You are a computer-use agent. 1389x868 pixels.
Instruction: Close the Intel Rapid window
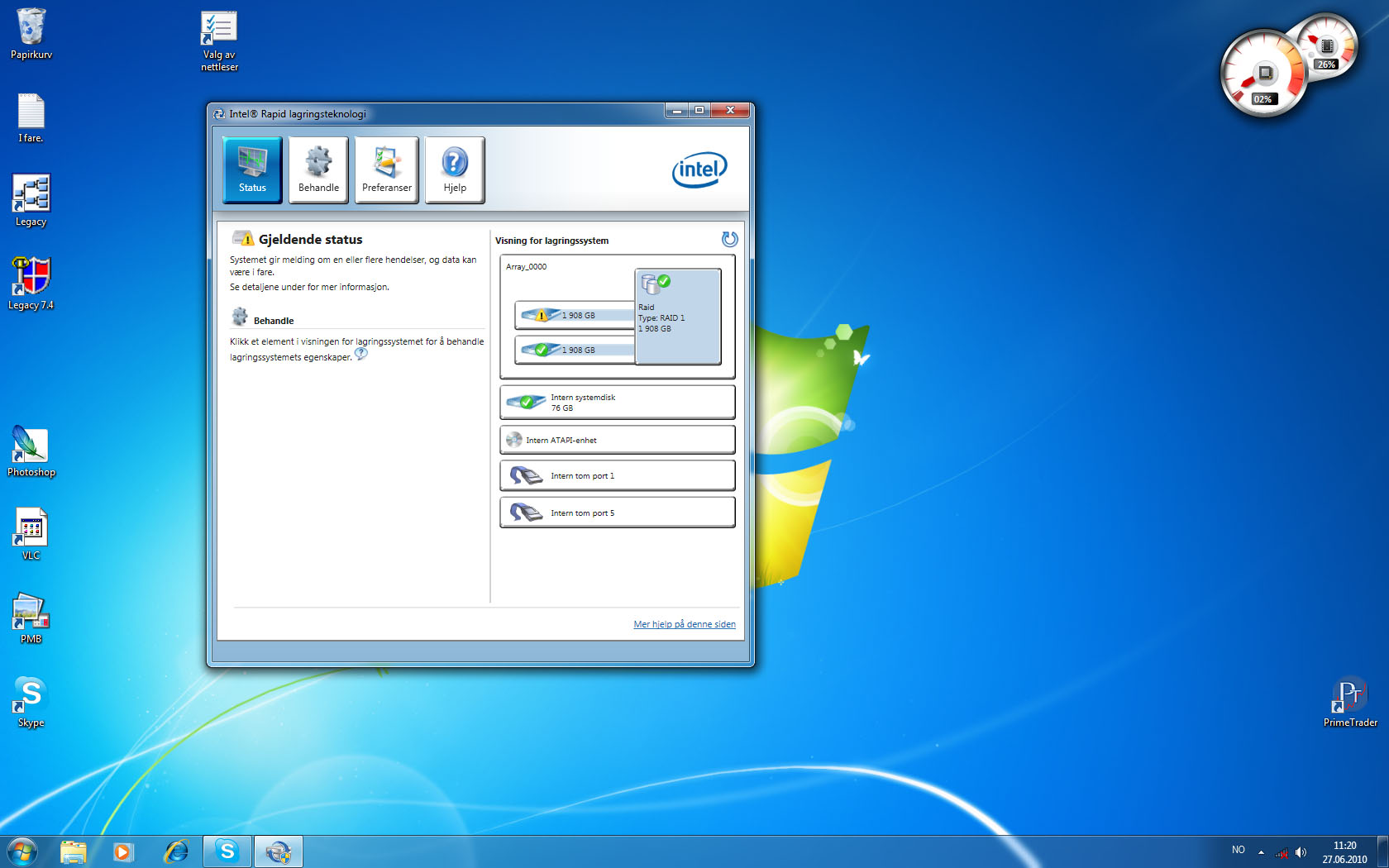[x=730, y=110]
